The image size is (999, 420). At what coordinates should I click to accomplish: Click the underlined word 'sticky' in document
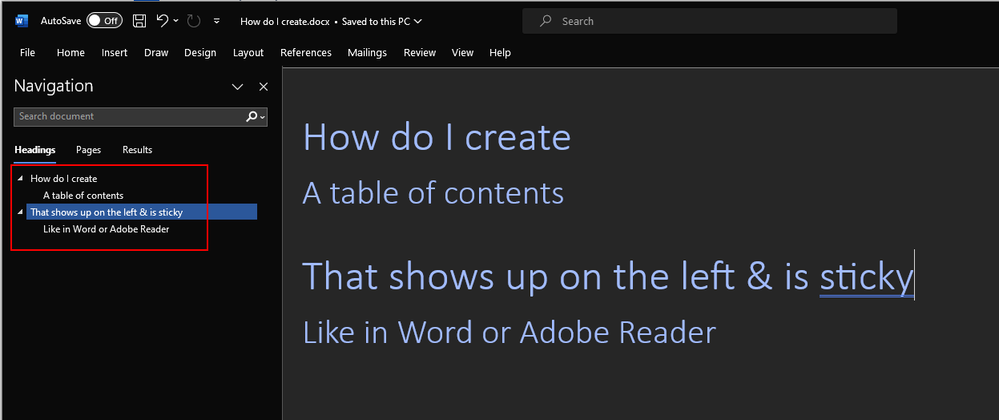click(x=866, y=279)
